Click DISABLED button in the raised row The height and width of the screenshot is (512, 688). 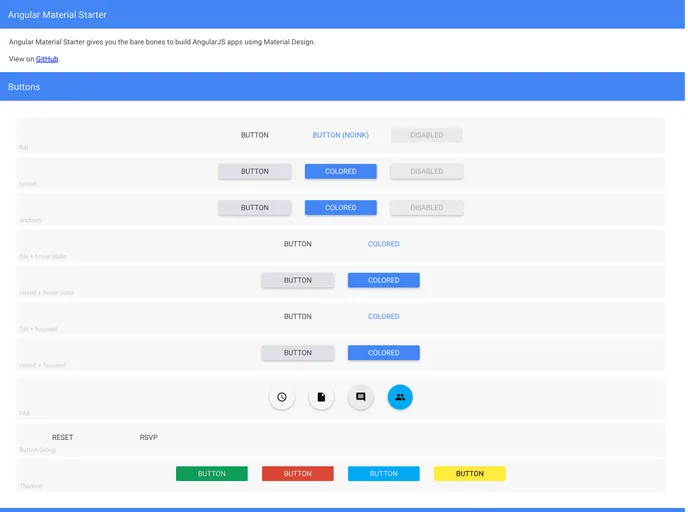coord(426,172)
